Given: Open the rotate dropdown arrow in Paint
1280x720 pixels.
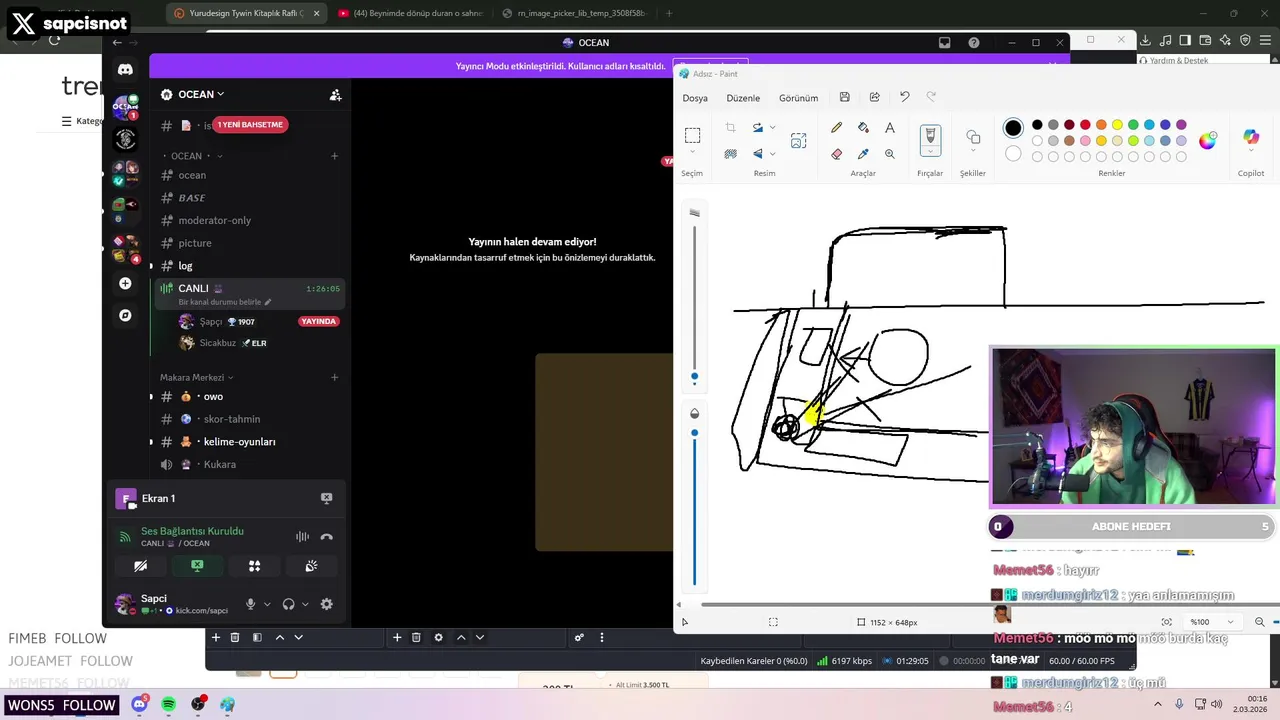Looking at the screenshot, I should pyautogui.click(x=773, y=128).
